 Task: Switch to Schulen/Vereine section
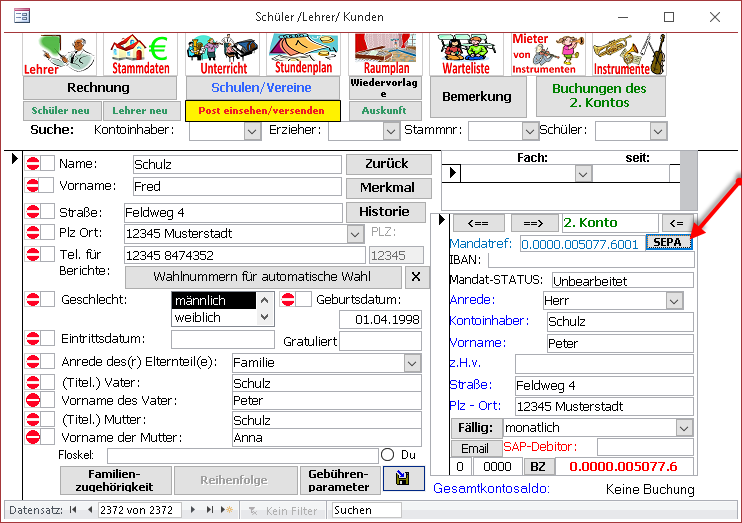(x=263, y=87)
